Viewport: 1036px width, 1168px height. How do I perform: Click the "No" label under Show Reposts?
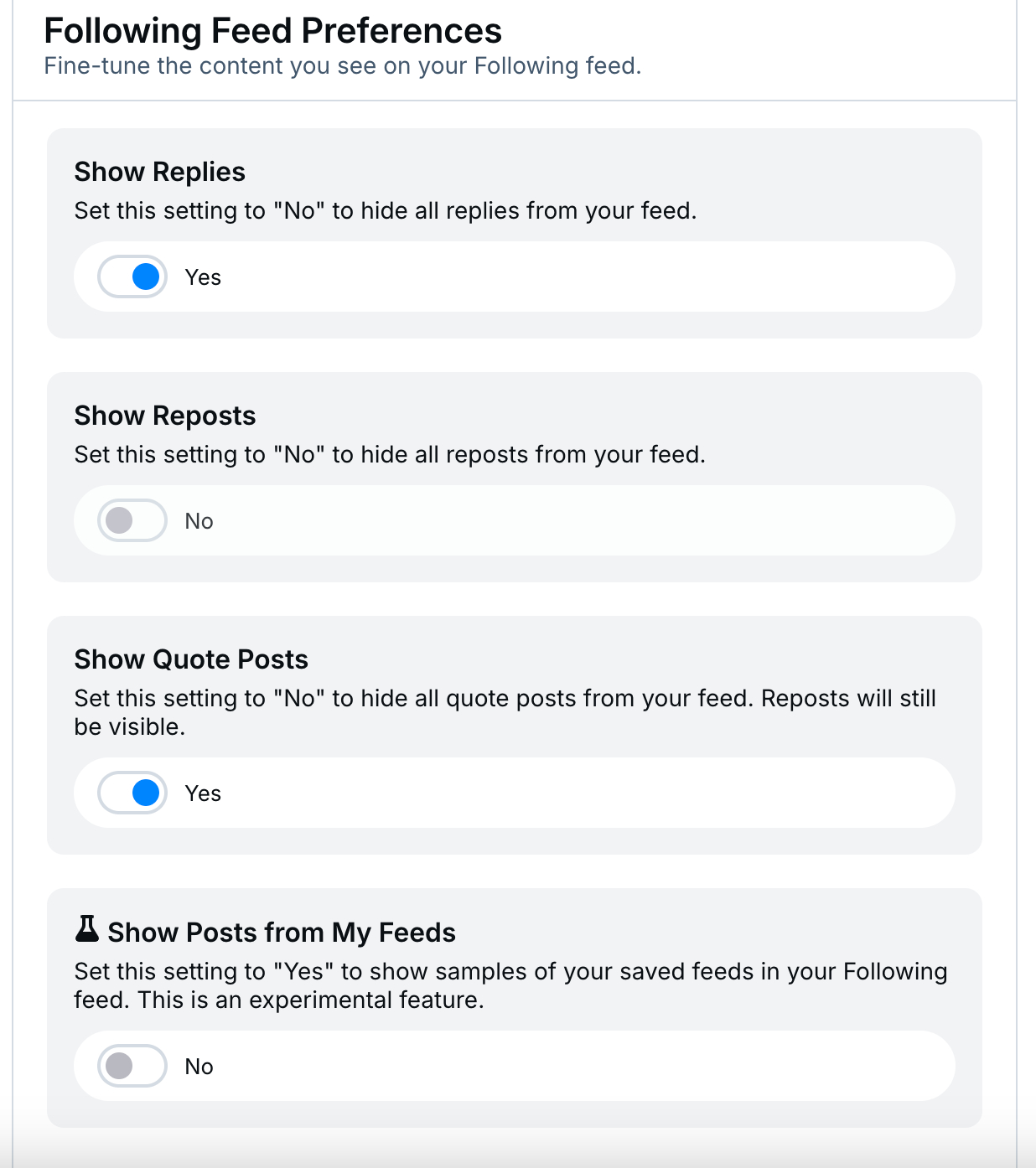click(199, 521)
